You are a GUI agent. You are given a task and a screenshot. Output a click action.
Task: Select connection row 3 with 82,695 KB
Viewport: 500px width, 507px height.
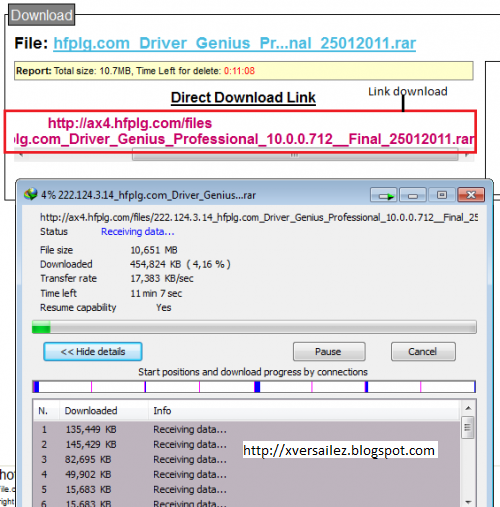[x=247, y=459]
